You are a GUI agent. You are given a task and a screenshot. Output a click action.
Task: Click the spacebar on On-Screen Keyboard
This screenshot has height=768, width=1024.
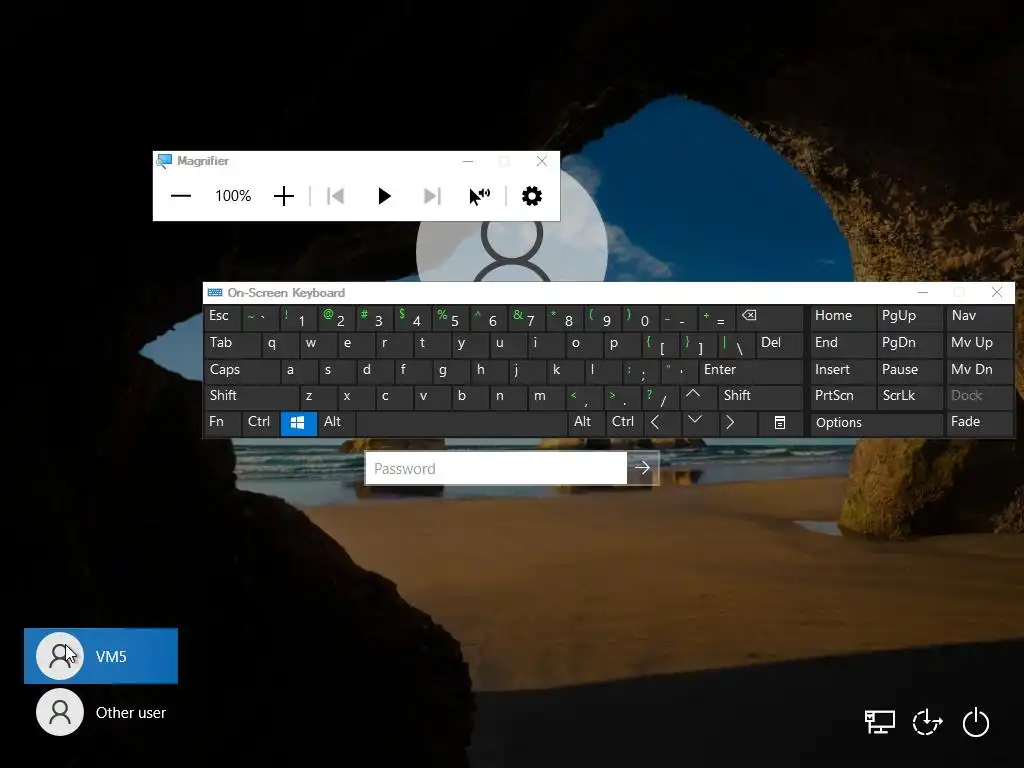tap(462, 423)
